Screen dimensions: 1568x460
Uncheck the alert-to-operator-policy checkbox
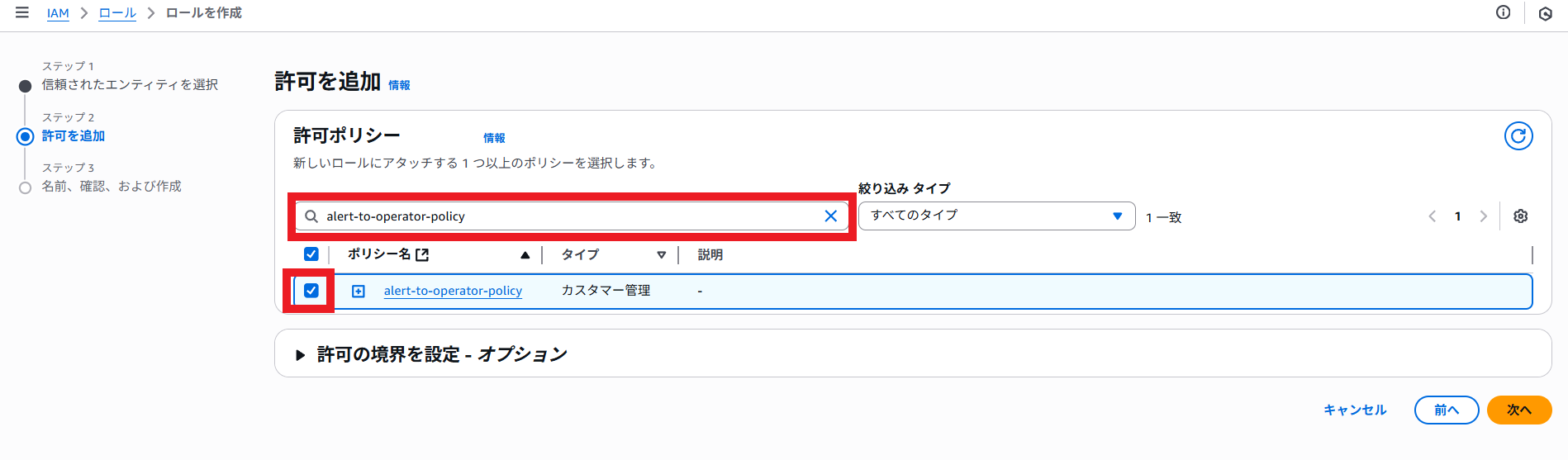311,291
